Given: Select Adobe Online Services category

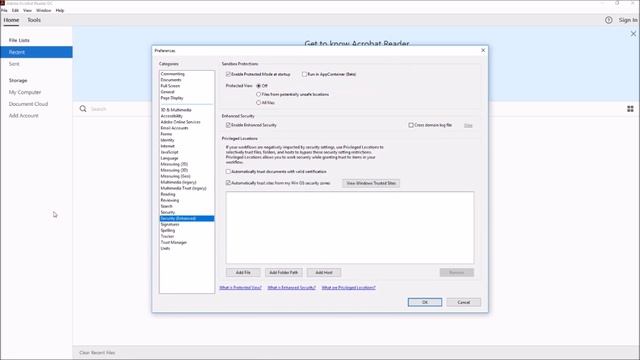Looking at the screenshot, I should pos(180,122).
